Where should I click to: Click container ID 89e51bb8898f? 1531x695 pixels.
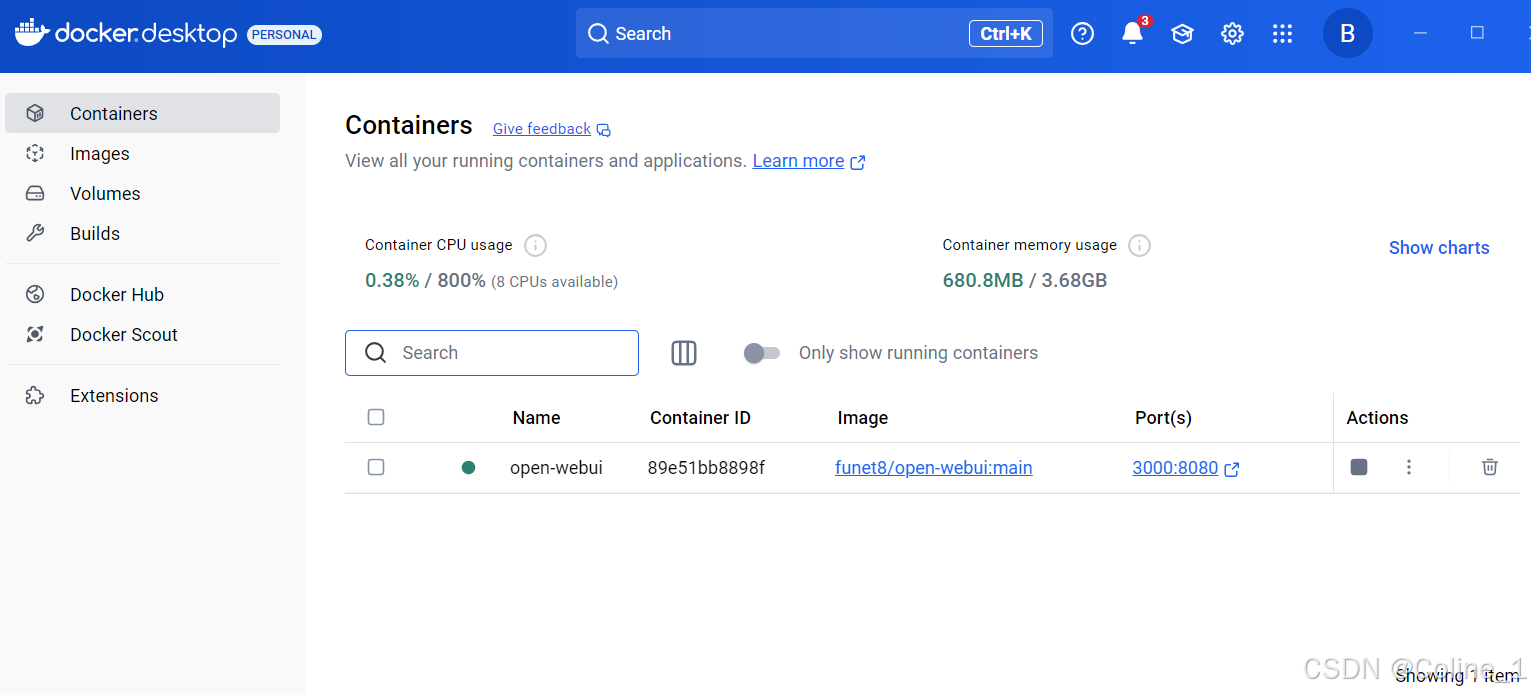point(706,467)
